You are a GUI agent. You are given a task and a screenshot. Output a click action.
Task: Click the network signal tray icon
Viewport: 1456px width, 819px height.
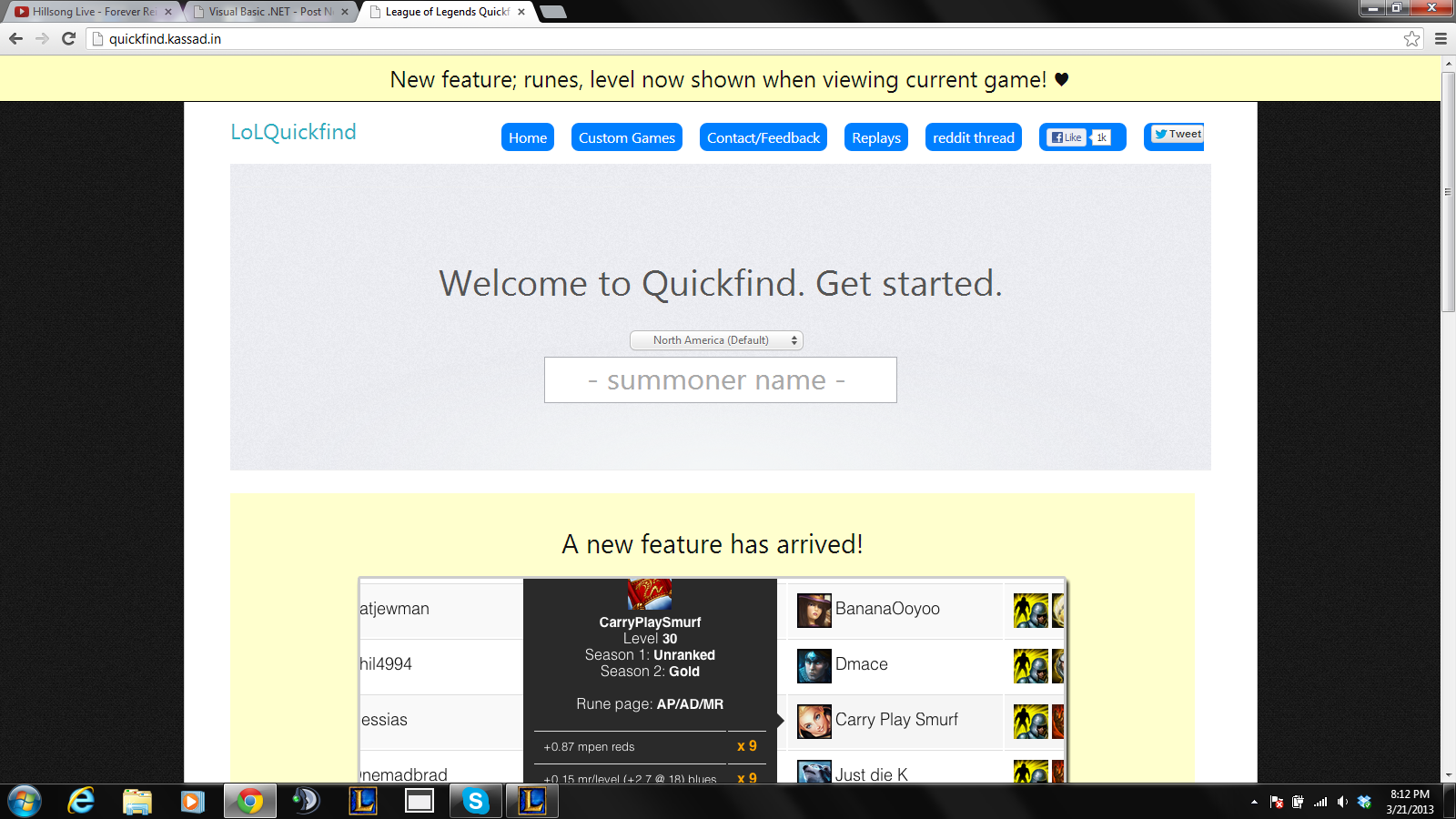point(1320,802)
